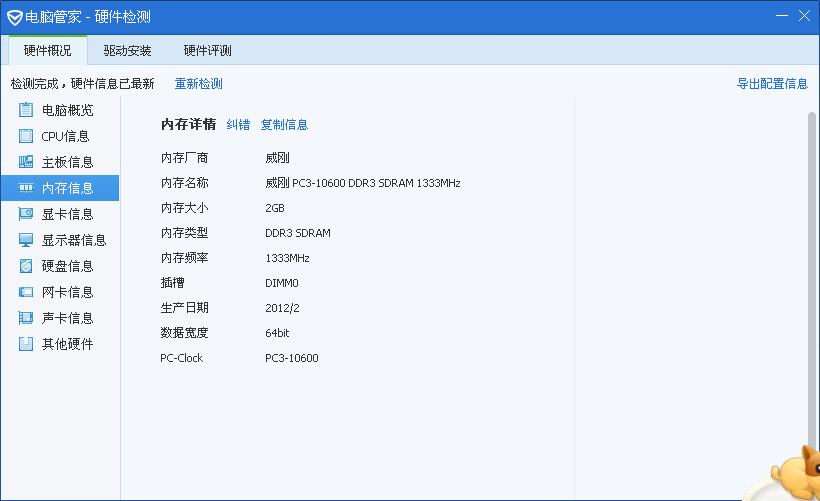Click the 内存信息 memory stick icon
Screen dimensions: 820x501
pos(26,188)
